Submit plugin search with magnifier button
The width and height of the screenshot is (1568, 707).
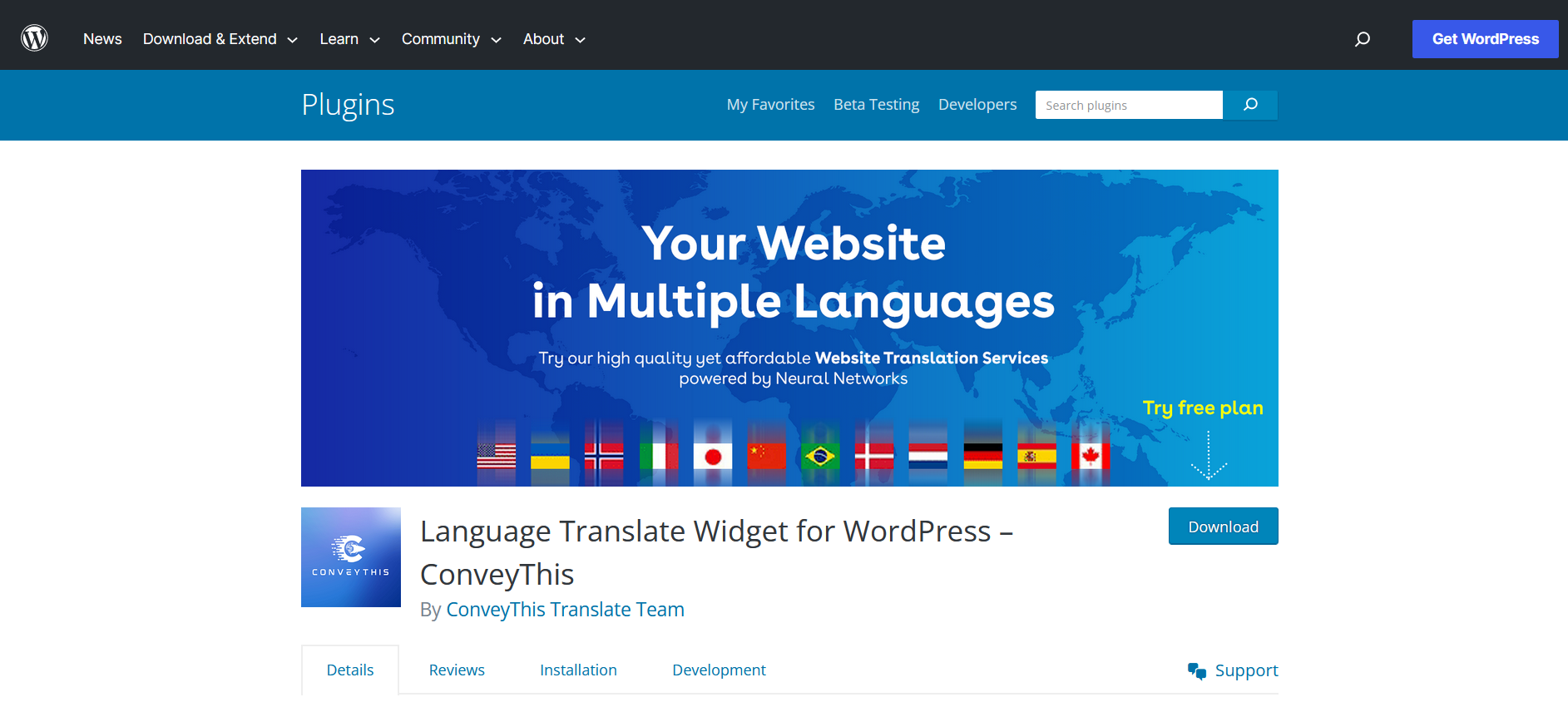[1250, 105]
